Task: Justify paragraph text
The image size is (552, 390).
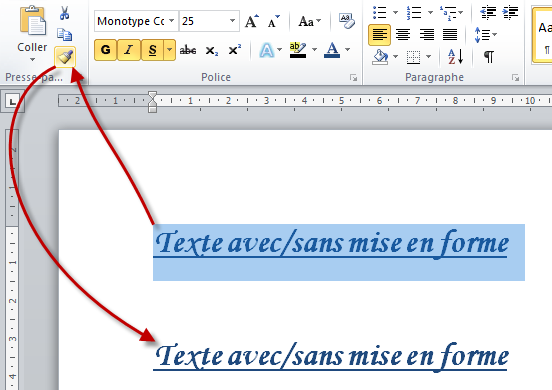Action: (x=450, y=35)
